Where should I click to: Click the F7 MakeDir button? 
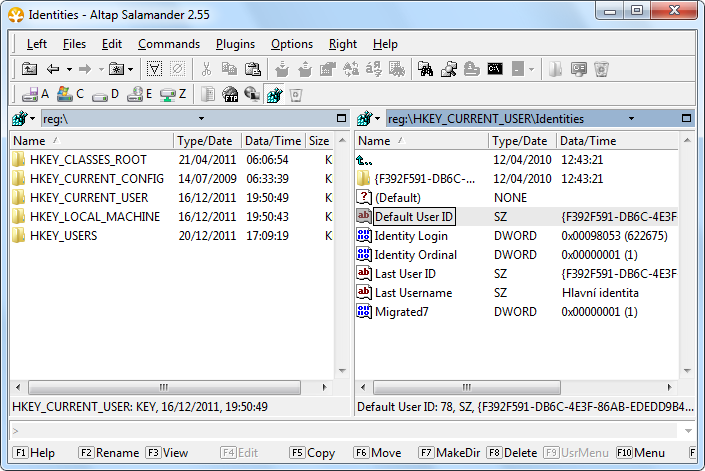pyautogui.click(x=449, y=453)
